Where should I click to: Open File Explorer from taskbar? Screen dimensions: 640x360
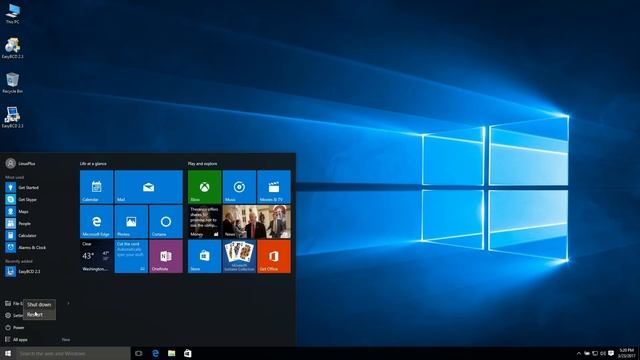(171, 353)
